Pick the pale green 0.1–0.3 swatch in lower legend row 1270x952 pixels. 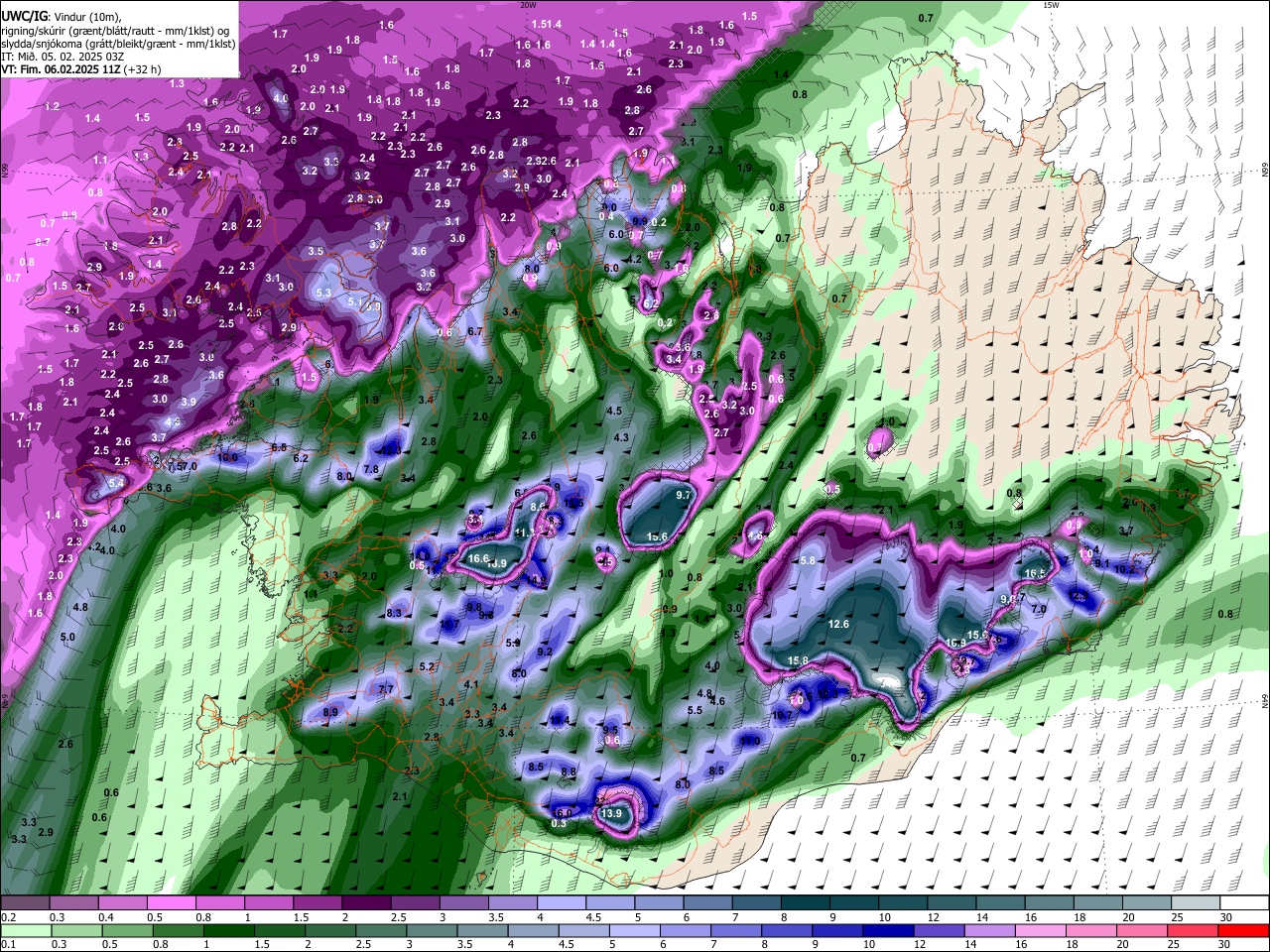pos(26,931)
